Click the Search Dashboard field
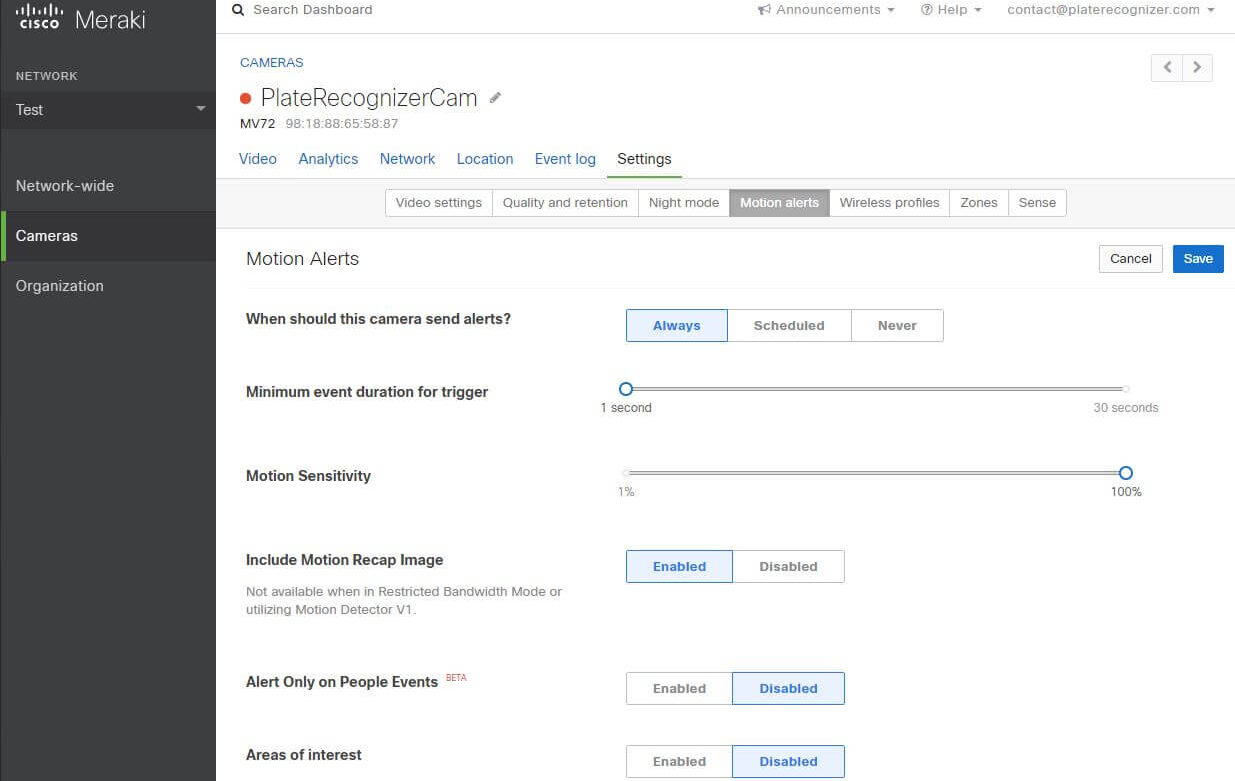This screenshot has width=1235, height=781. coord(313,10)
